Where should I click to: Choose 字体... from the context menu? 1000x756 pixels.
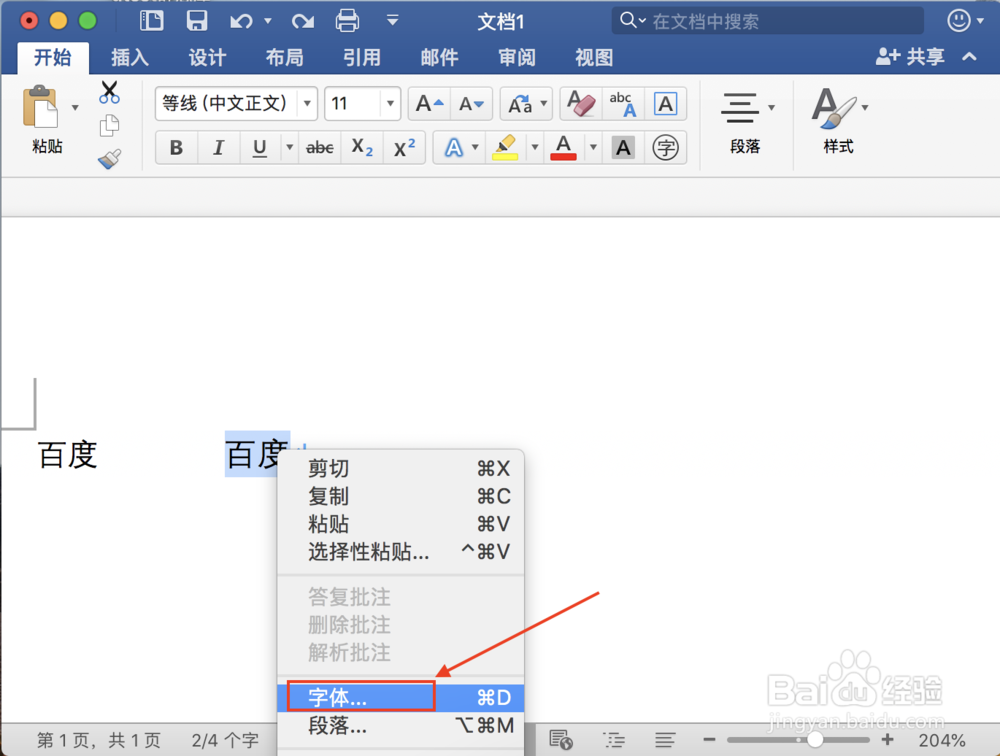340,697
